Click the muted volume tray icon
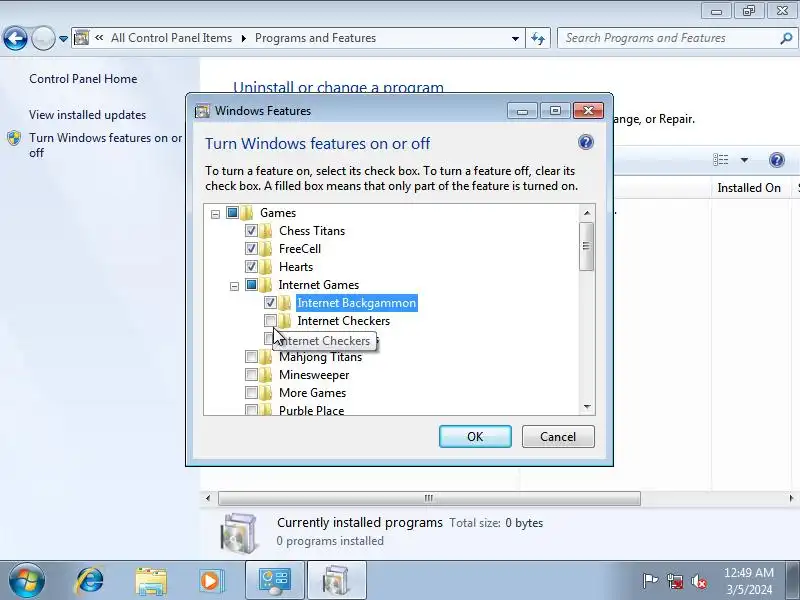Viewport: 800px width, 600px height. (698, 581)
